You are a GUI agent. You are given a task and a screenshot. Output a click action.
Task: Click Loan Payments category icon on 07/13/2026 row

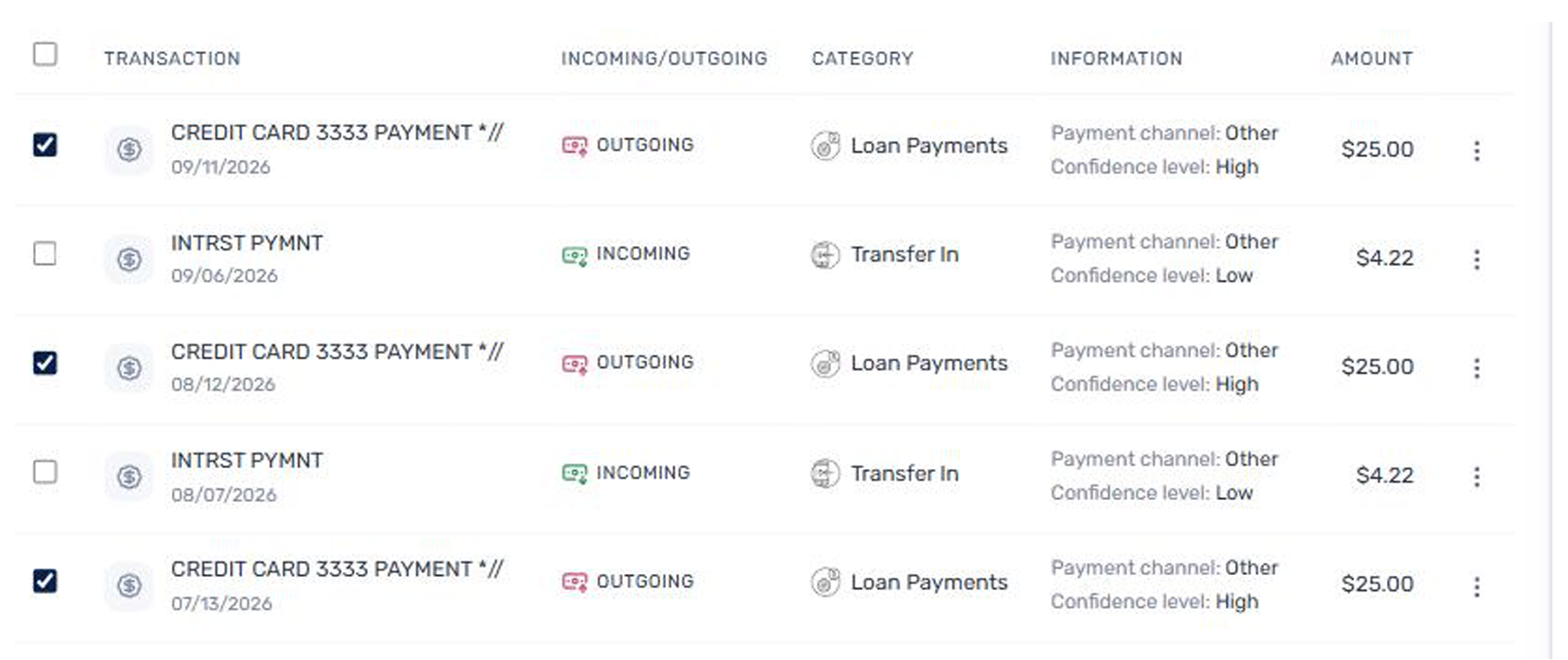tap(825, 582)
